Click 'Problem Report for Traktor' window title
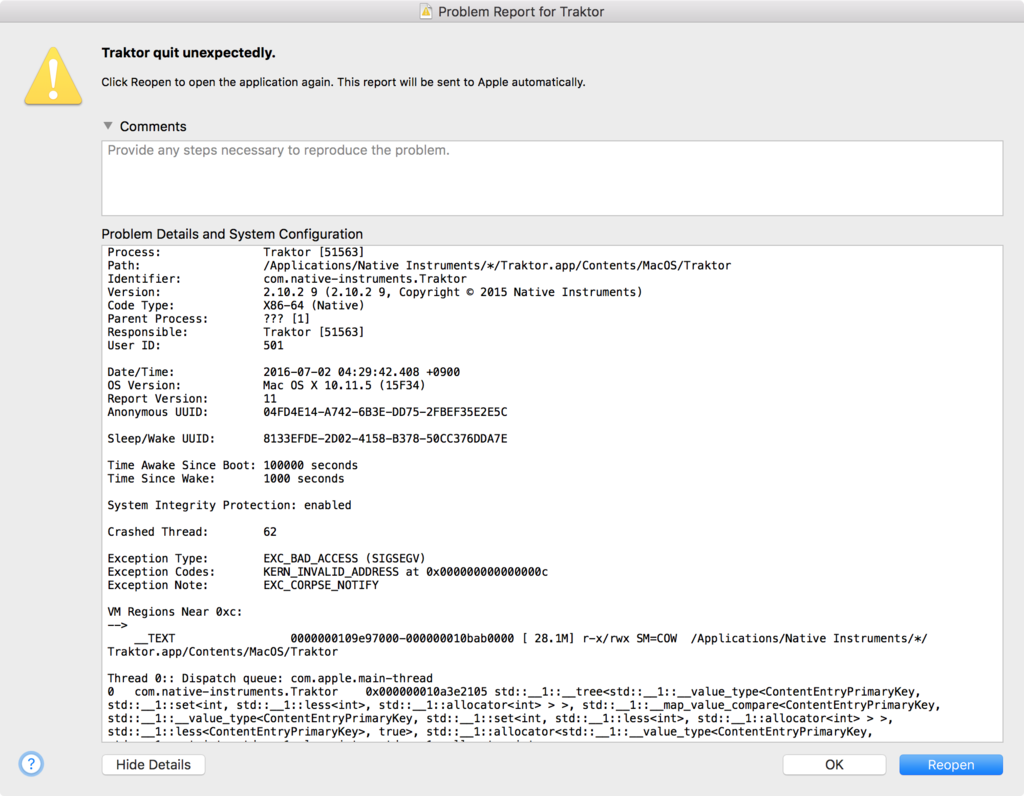1024x796 pixels. click(521, 12)
